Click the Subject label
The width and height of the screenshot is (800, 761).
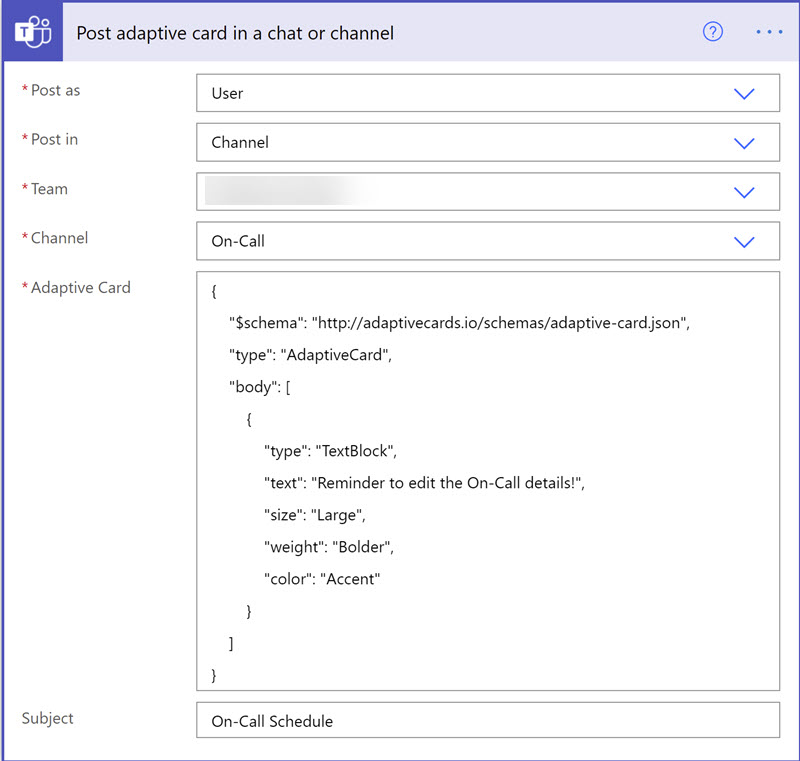tap(47, 718)
